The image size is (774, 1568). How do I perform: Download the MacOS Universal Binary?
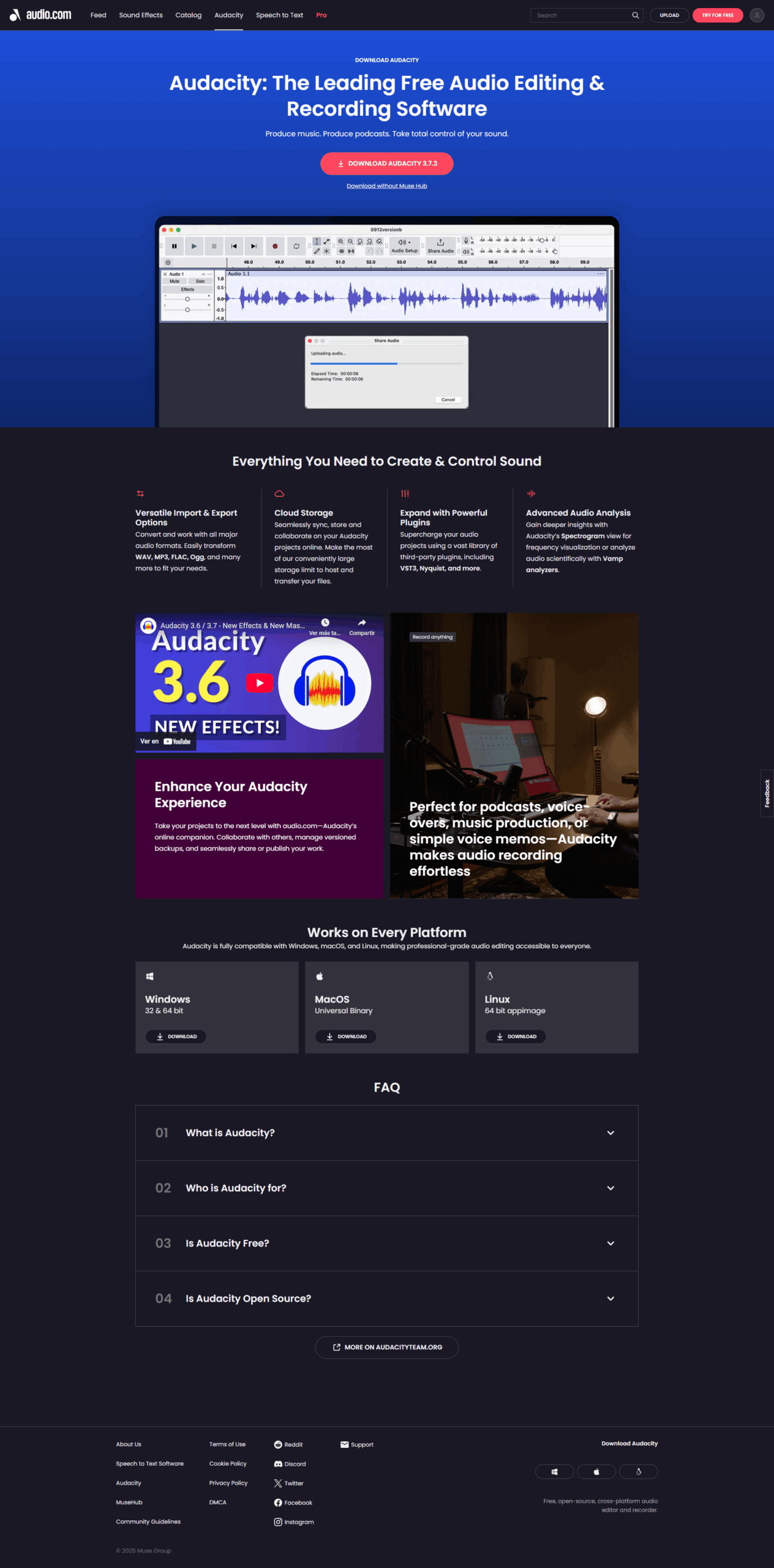[x=345, y=1036]
